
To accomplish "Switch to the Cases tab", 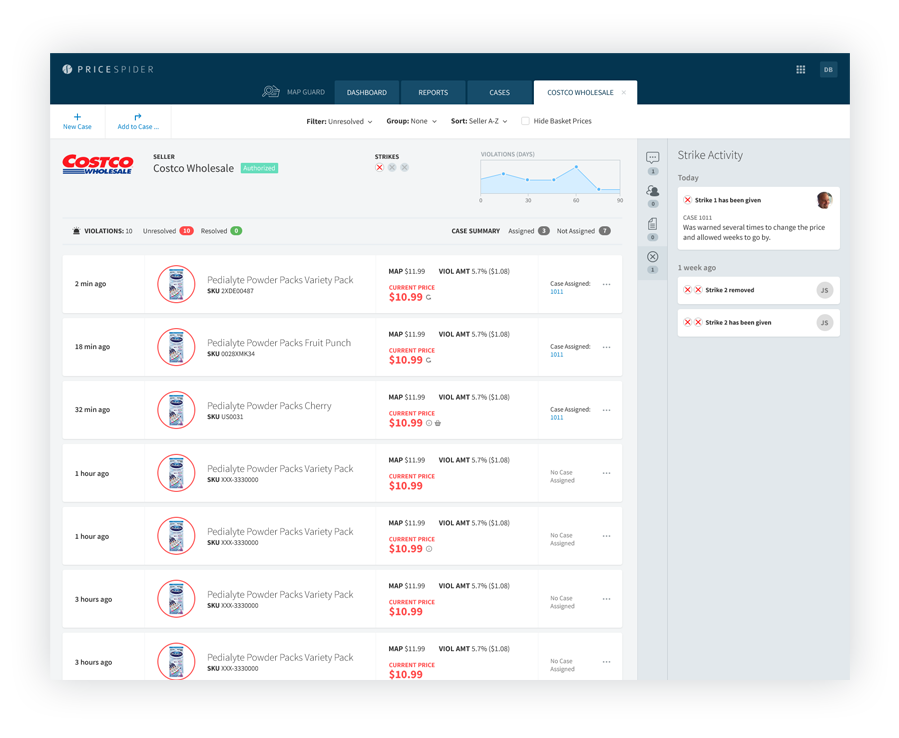I will [x=499, y=92].
